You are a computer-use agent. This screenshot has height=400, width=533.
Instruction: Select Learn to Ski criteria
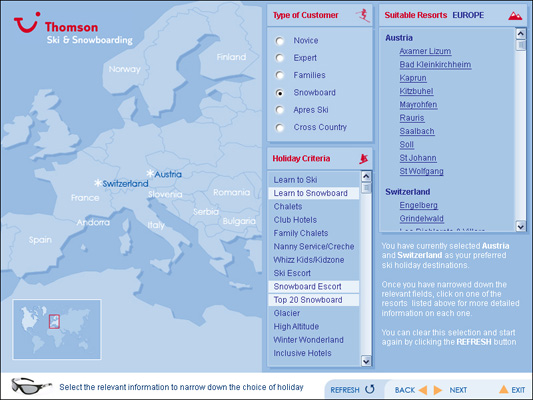[x=295, y=180]
